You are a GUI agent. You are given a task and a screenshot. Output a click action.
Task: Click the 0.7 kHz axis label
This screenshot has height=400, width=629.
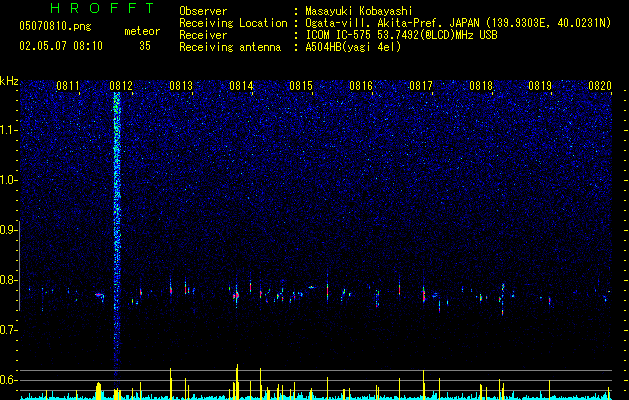(x=7, y=330)
